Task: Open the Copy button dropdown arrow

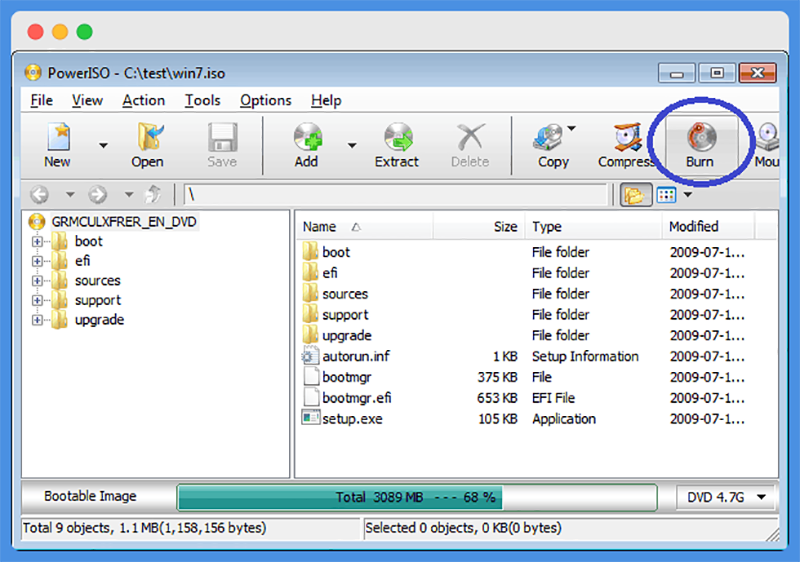Action: 571,129
